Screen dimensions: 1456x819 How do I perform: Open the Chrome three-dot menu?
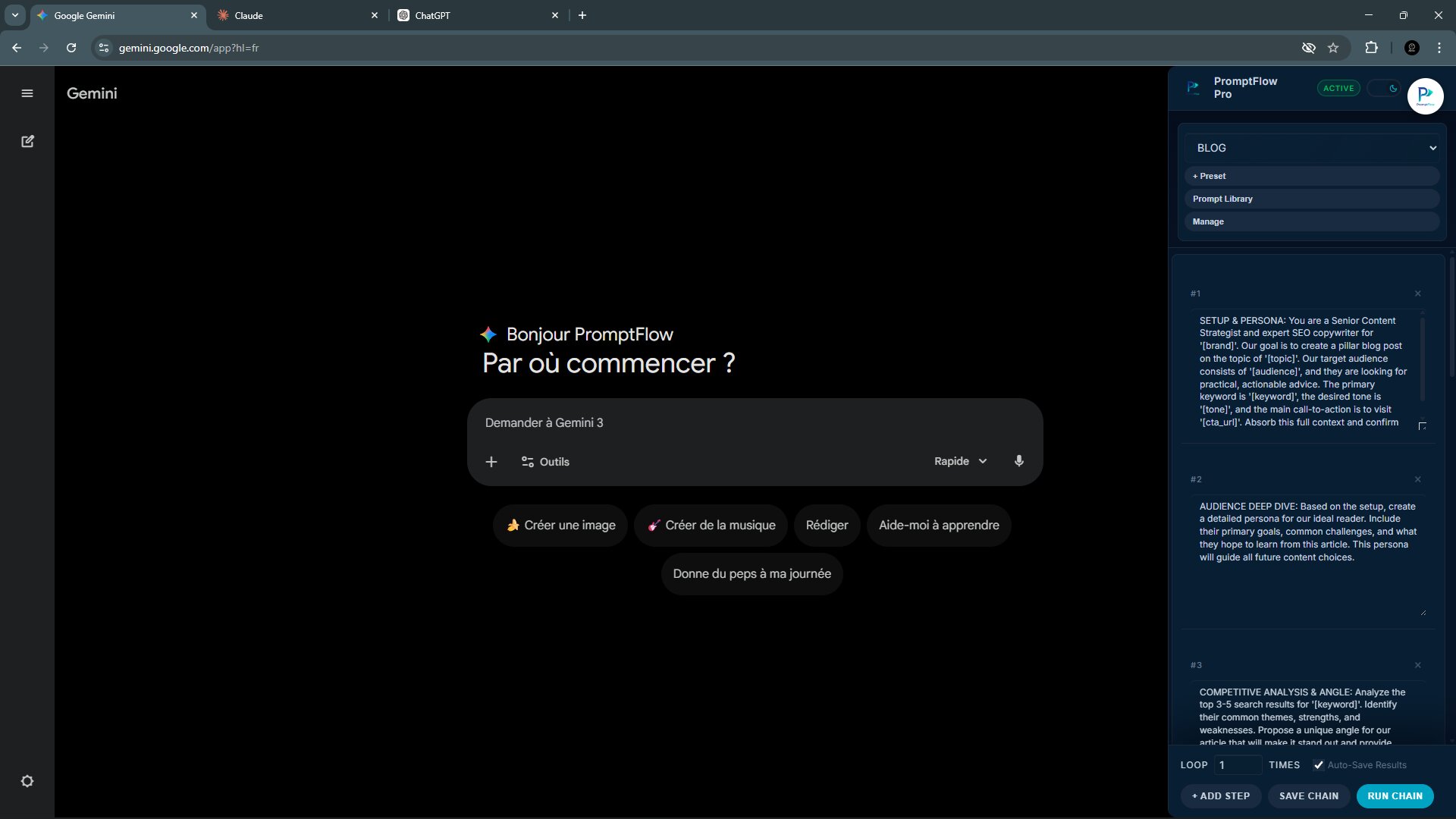tap(1439, 48)
